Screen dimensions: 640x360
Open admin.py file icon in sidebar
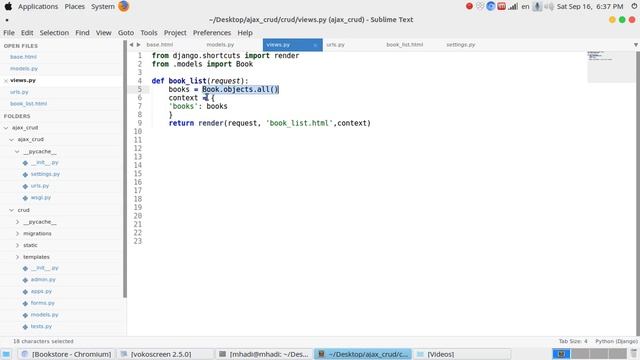(x=25, y=280)
